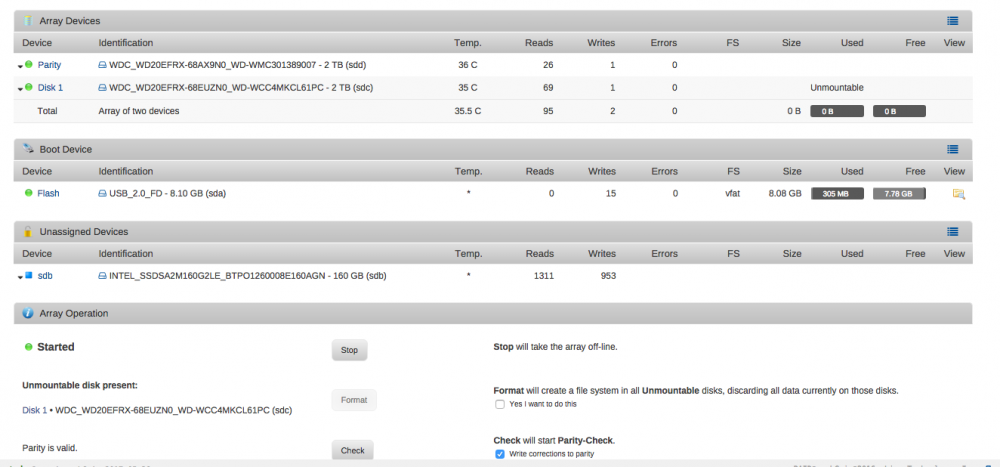Uncheck 'Write corrections to parity' checkbox
This screenshot has width=1000, height=467.
(x=500, y=454)
